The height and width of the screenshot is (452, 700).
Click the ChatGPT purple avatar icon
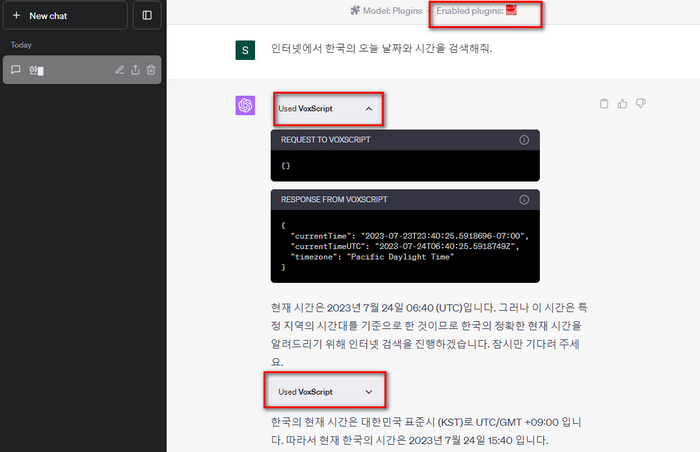(245, 105)
